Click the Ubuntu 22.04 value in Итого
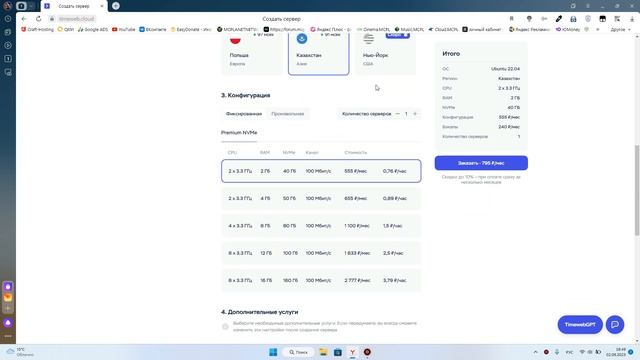 tap(505, 69)
